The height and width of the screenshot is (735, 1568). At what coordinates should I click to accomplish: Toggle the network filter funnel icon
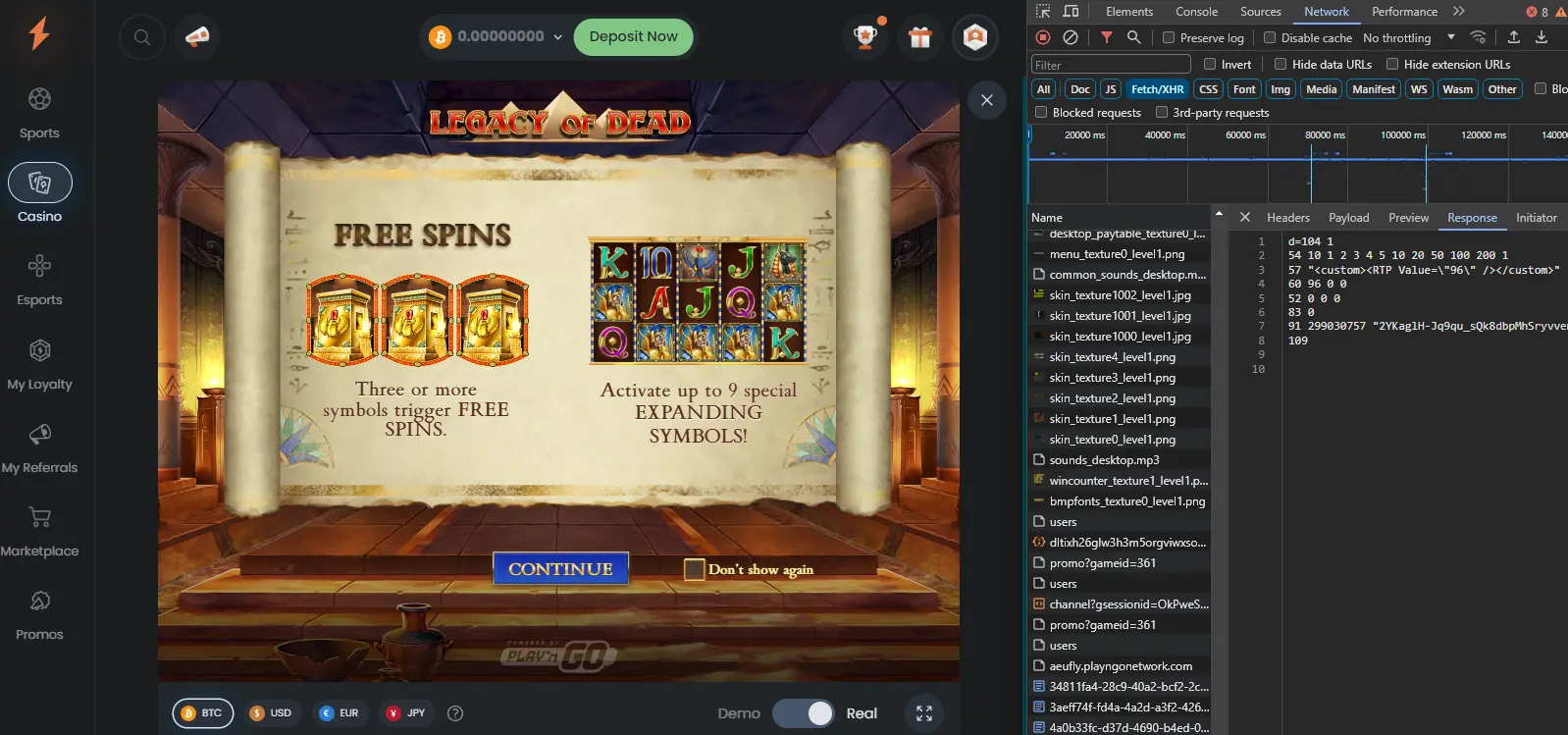click(x=1107, y=37)
